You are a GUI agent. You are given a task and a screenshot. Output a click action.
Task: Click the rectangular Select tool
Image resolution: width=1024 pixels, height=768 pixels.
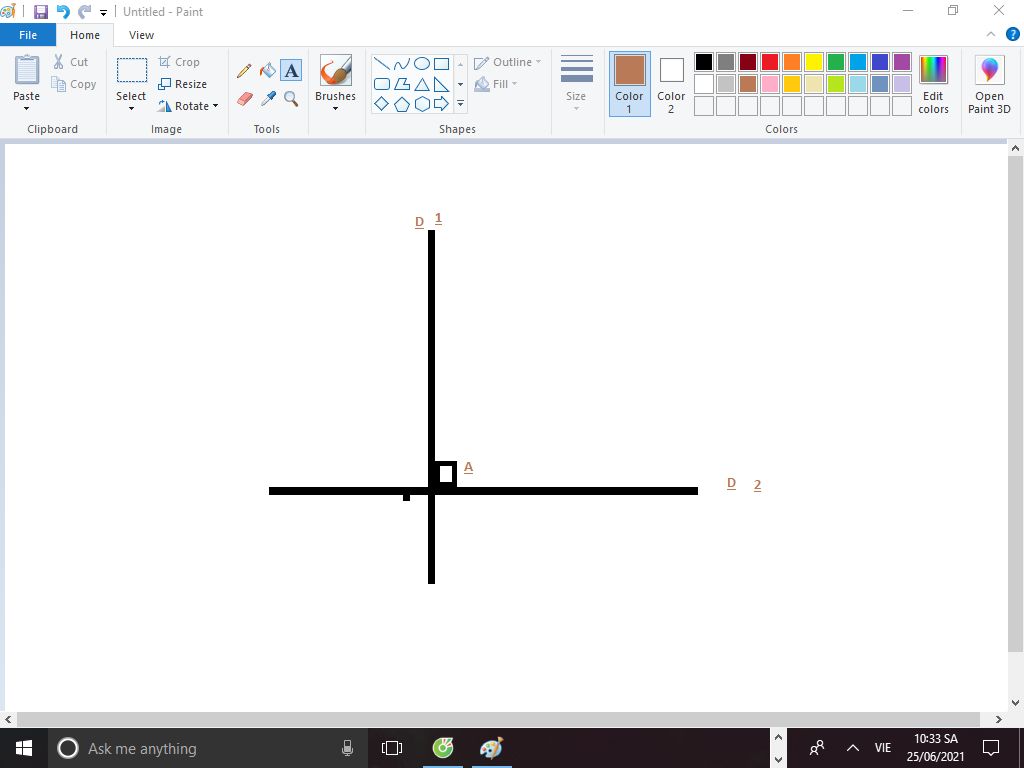[132, 70]
